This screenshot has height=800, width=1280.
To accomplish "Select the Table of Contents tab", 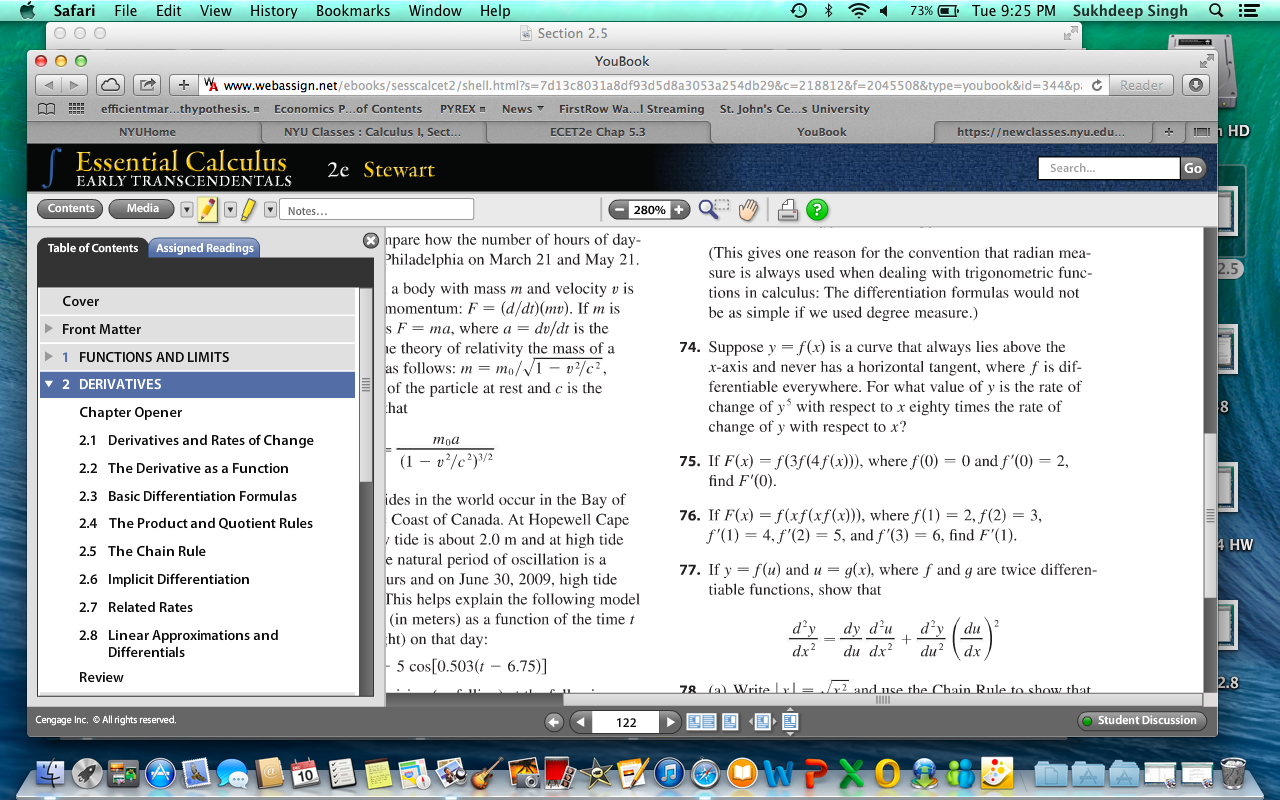I will click(x=93, y=248).
